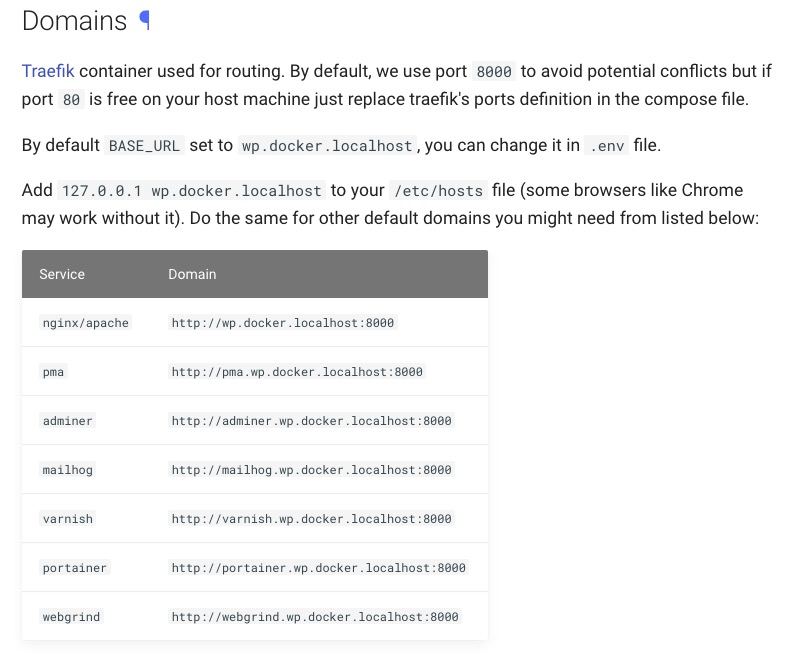Click the nginx/apache service cell
Image resolution: width=805 pixels, height=660 pixels.
tap(86, 323)
